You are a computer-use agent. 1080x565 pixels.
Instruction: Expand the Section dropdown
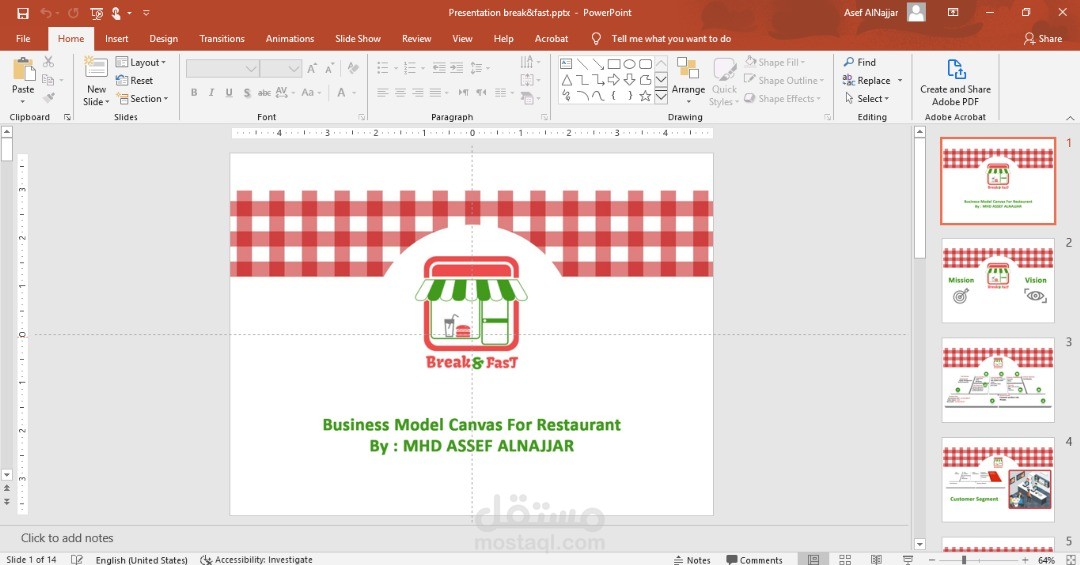[x=143, y=99]
